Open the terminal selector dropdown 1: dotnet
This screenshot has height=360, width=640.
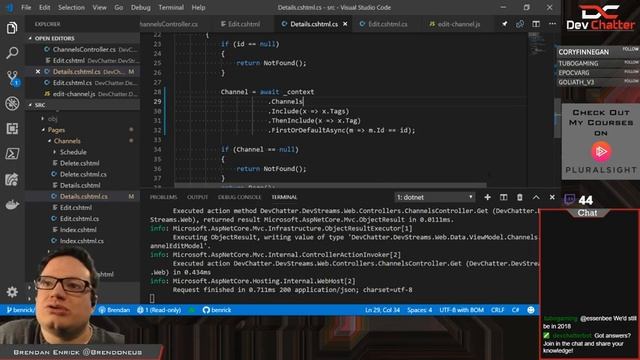click(x=435, y=197)
